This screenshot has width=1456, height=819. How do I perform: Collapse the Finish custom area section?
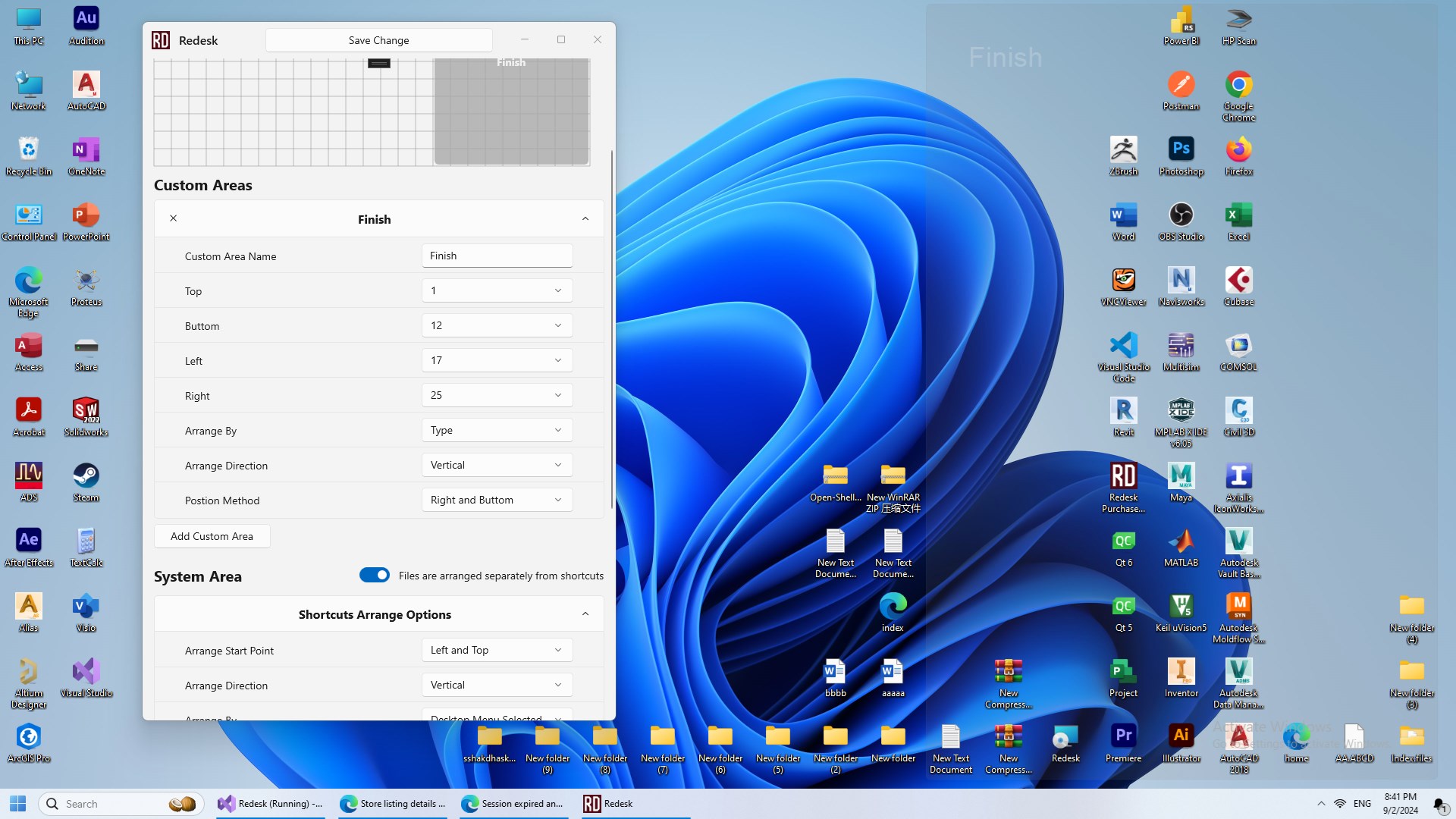tap(585, 219)
